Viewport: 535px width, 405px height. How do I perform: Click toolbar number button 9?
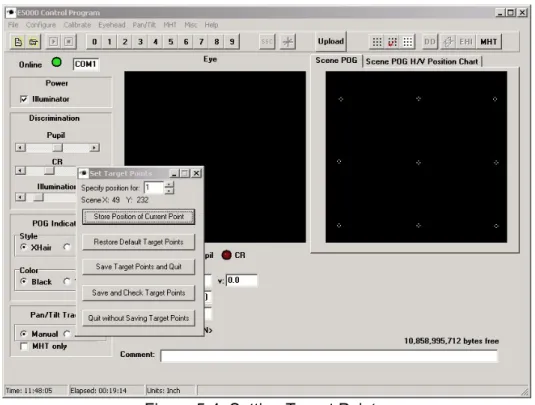(232, 42)
